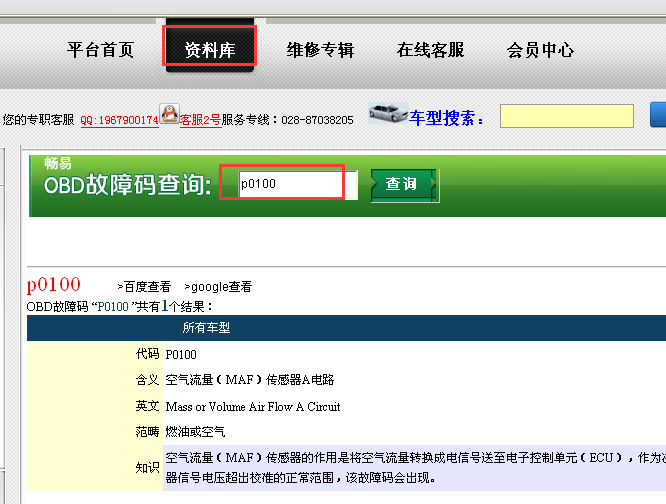Click the car icon beside 车型搜索
666x504 pixels.
(388, 113)
